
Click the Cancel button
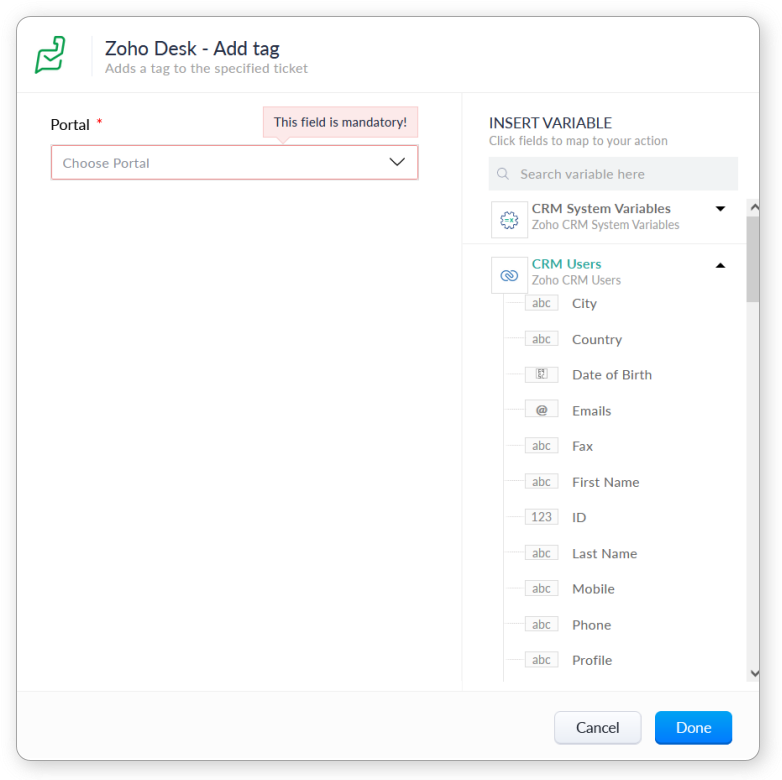tap(597, 727)
